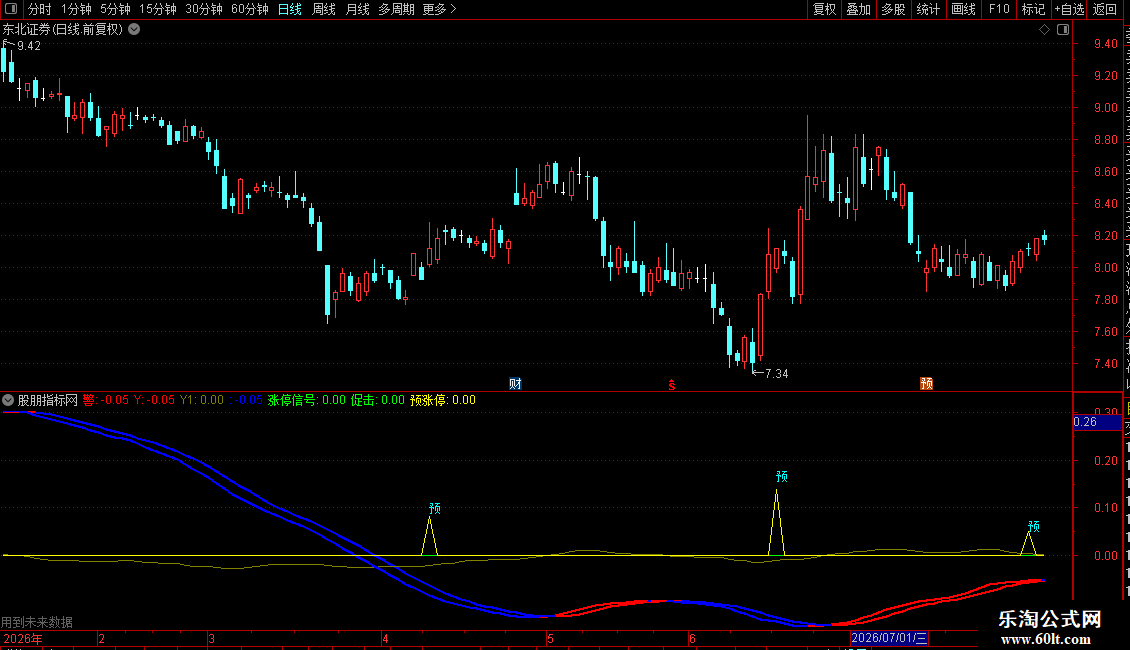Switch to 分时 intraday view
The width and height of the screenshot is (1130, 650).
pyautogui.click(x=40, y=9)
